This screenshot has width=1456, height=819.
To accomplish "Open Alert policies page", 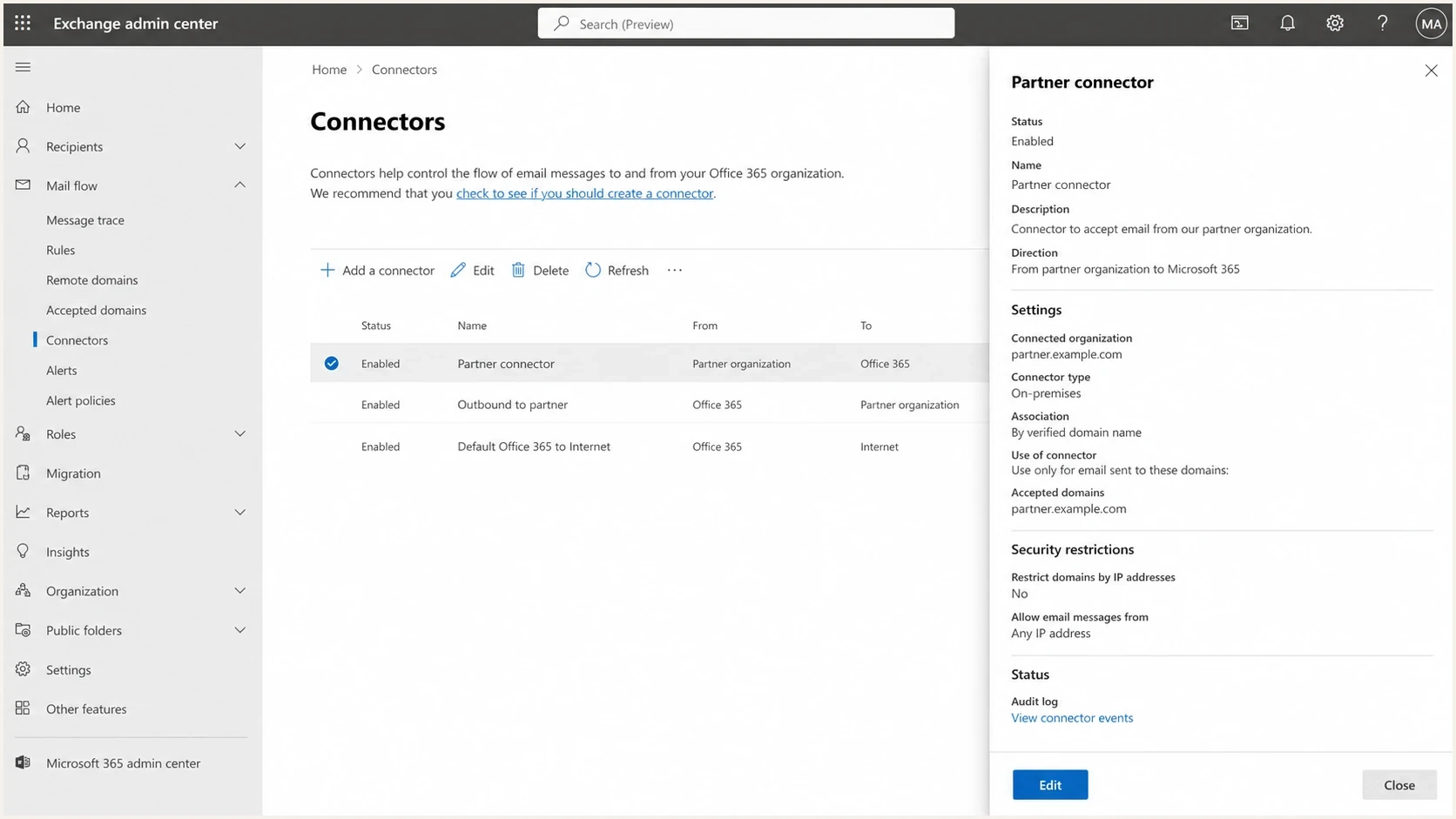I will (81, 400).
